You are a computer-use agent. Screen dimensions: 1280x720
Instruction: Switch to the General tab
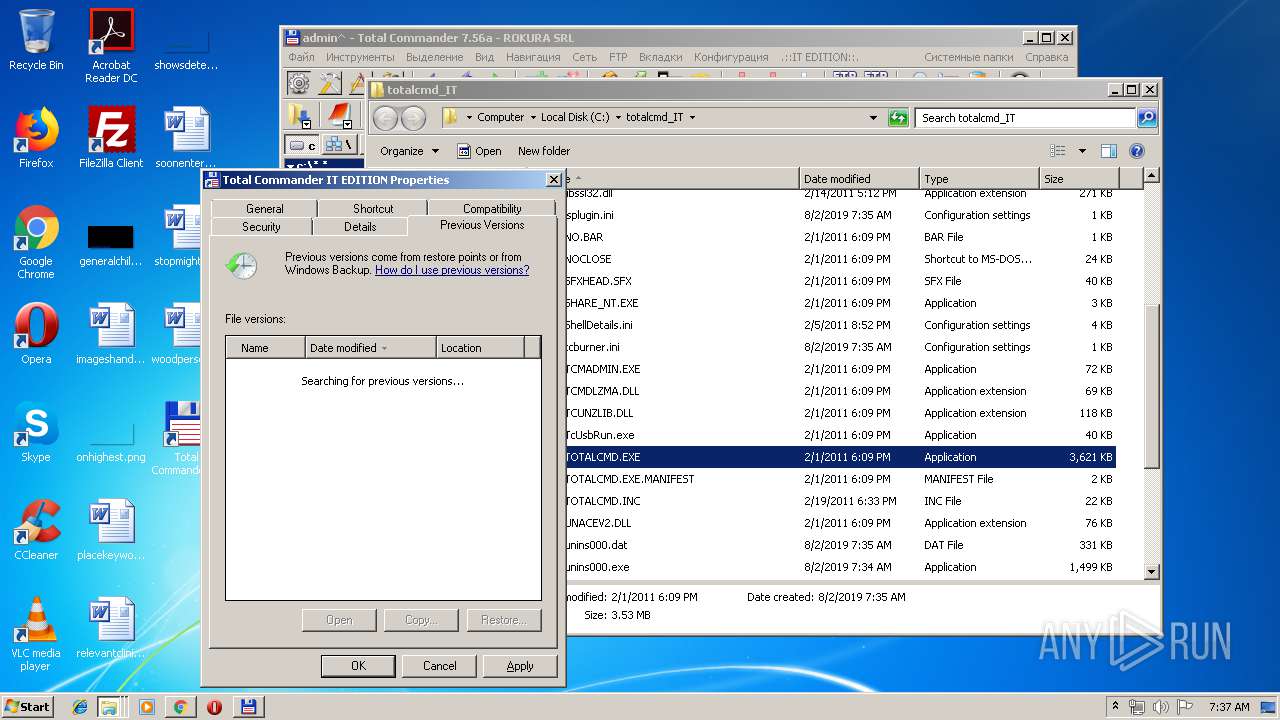(265, 208)
